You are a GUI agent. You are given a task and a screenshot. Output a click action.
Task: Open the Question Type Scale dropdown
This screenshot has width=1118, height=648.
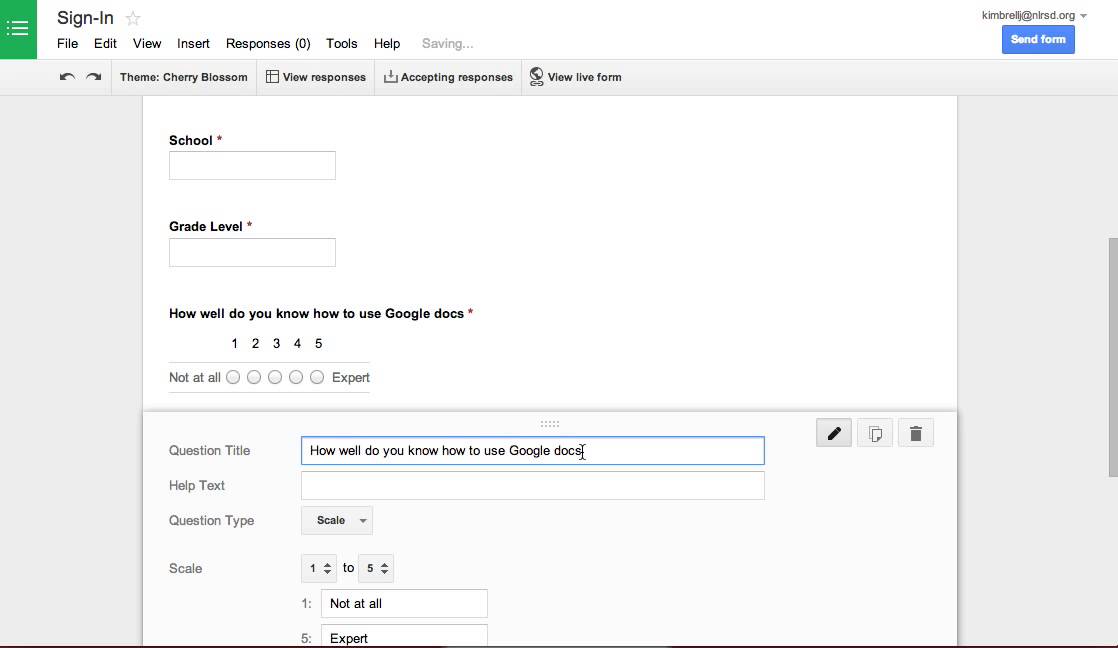point(337,520)
